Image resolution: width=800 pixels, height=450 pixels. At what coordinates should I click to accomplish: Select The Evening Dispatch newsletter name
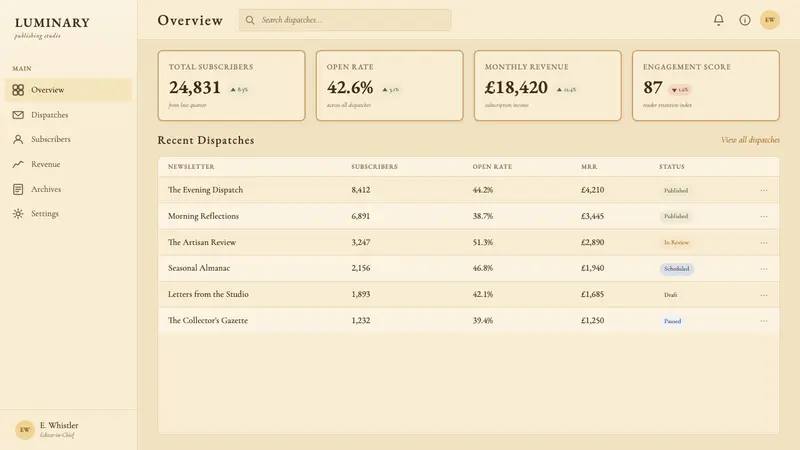tap(206, 190)
